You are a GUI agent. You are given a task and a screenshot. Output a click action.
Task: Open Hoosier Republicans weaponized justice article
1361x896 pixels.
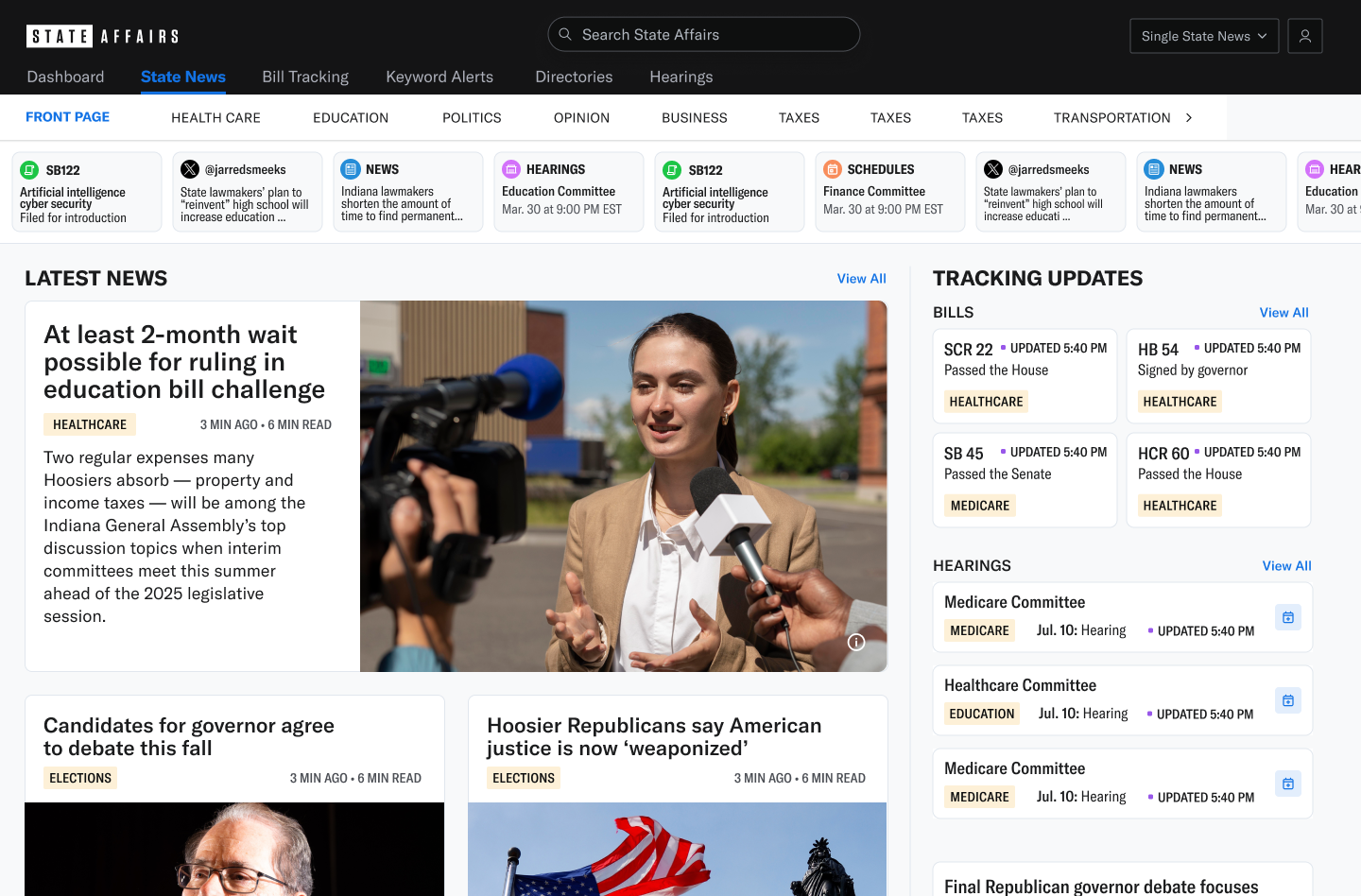[x=654, y=736]
